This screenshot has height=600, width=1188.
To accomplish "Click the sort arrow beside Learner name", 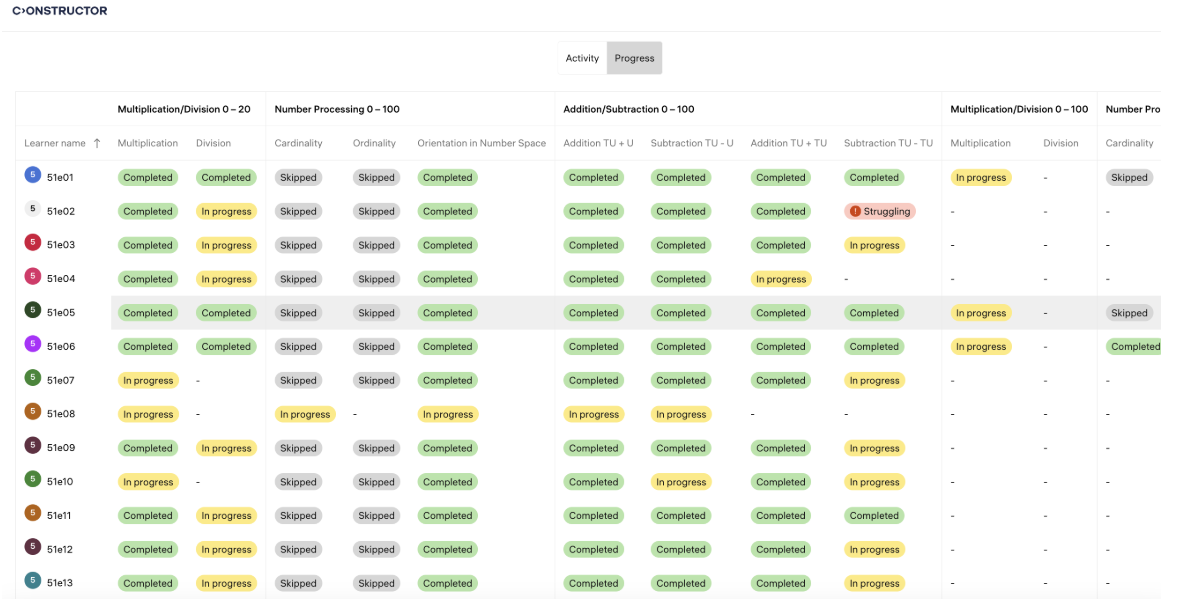I will coord(97,143).
